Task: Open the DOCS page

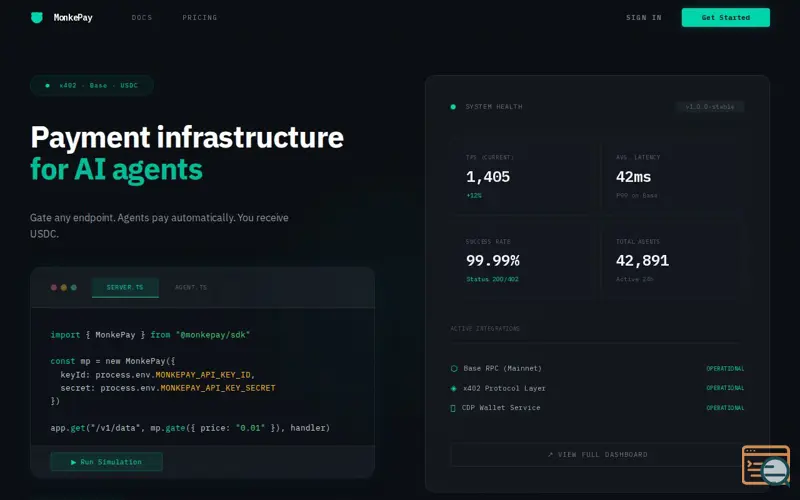Action: (x=142, y=17)
